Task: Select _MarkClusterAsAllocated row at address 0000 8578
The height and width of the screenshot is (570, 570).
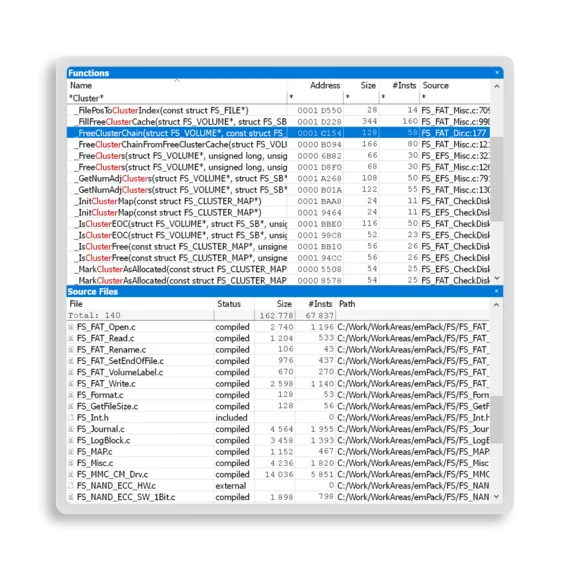Action: [x=278, y=280]
